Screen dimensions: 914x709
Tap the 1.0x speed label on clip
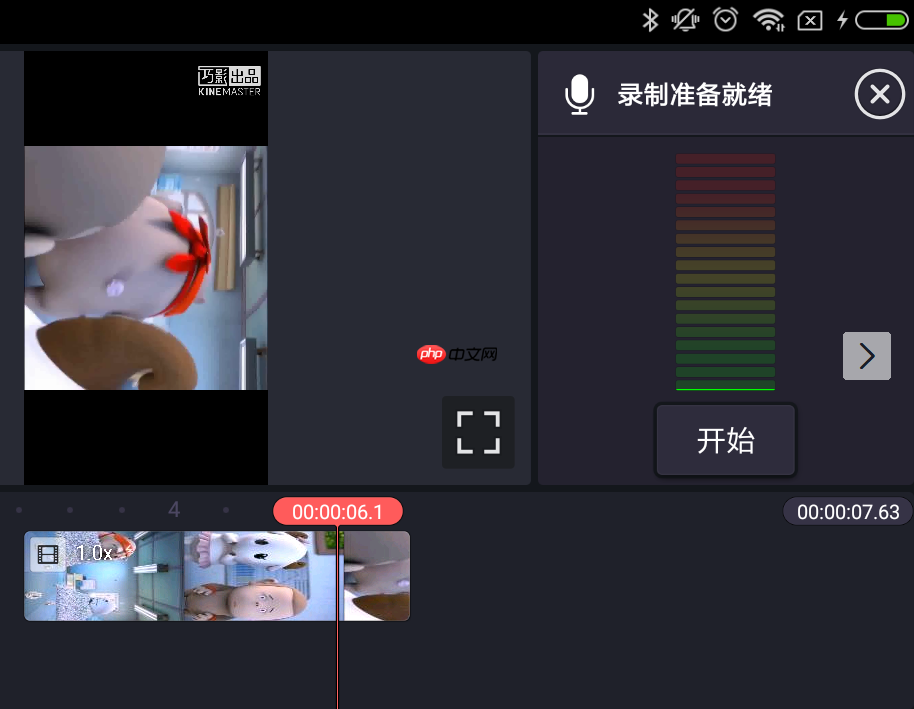[94, 552]
